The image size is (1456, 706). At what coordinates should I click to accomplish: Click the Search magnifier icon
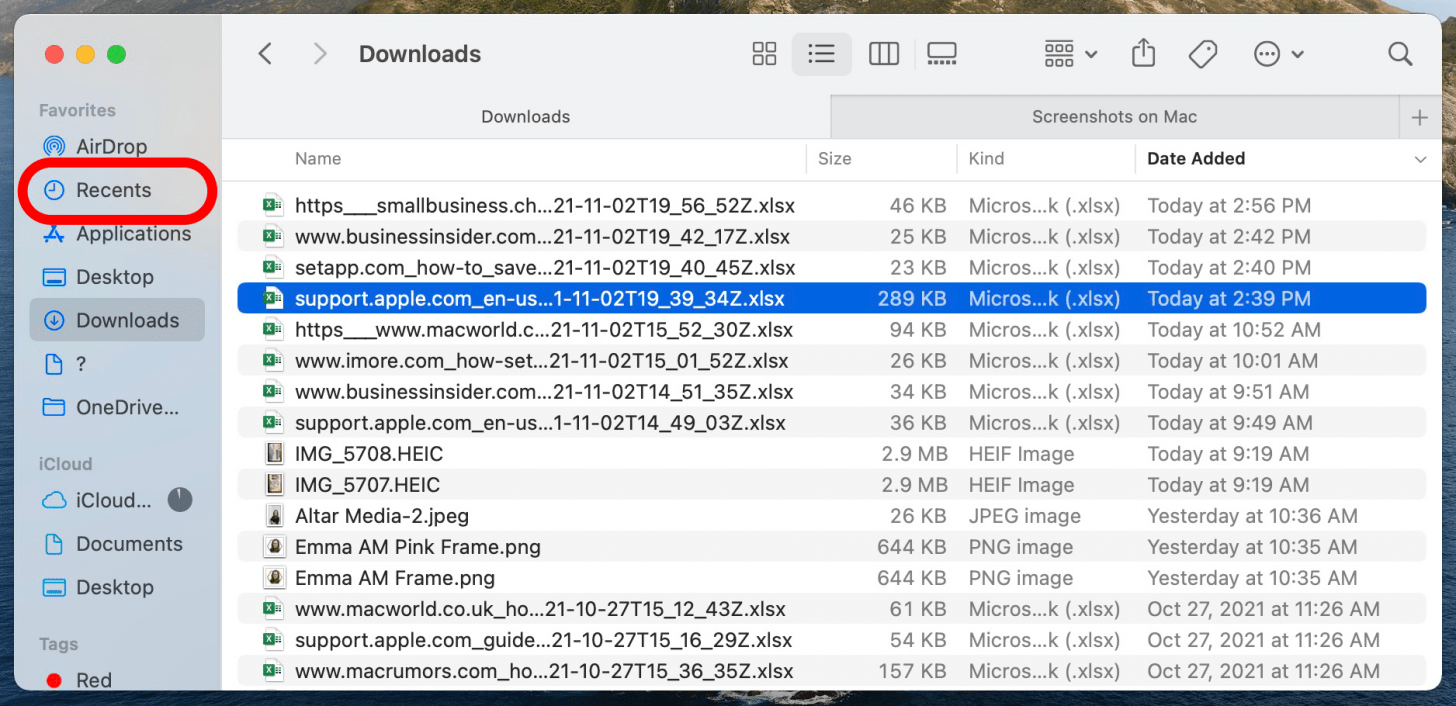pos(1400,54)
